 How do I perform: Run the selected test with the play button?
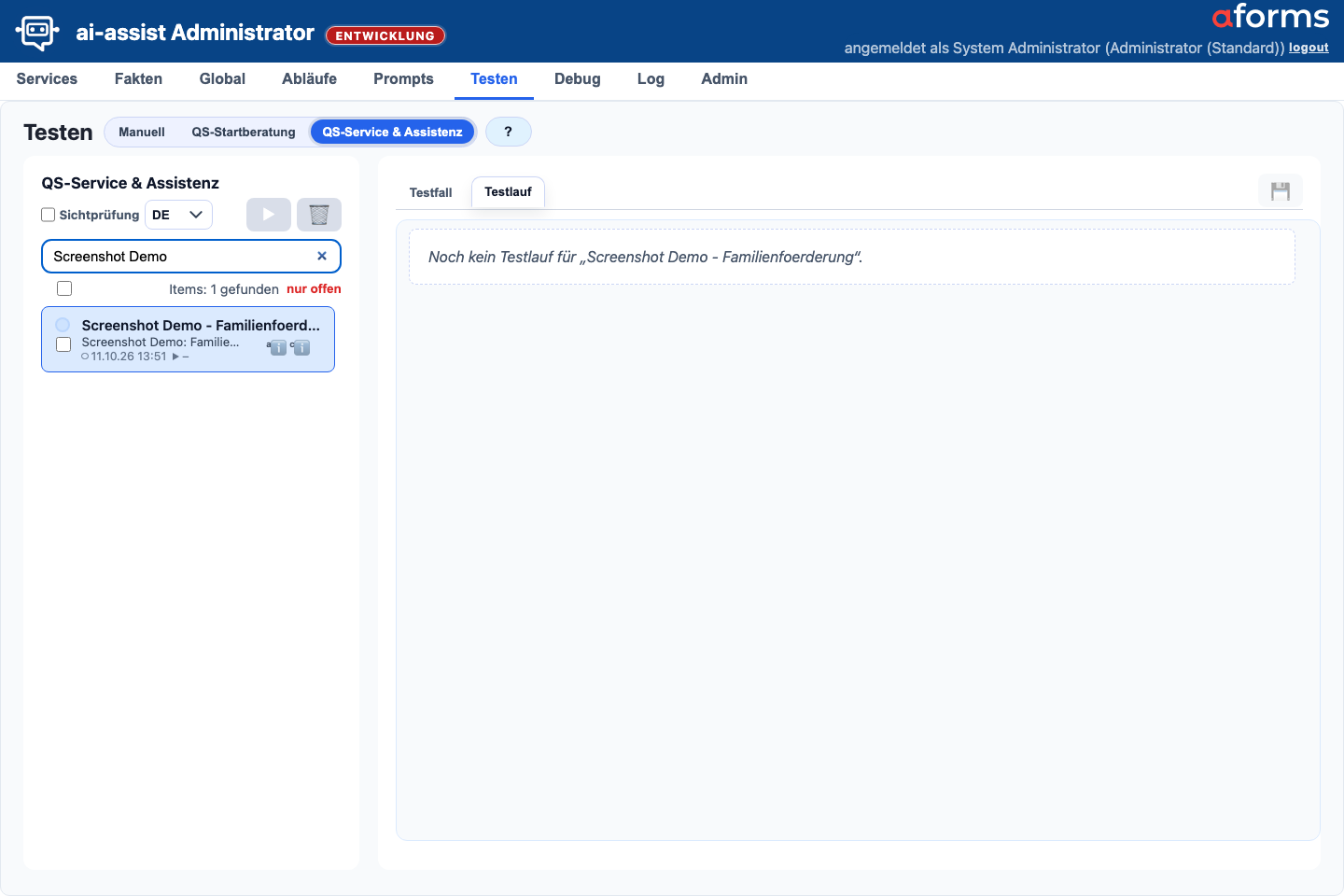pyautogui.click(x=269, y=215)
